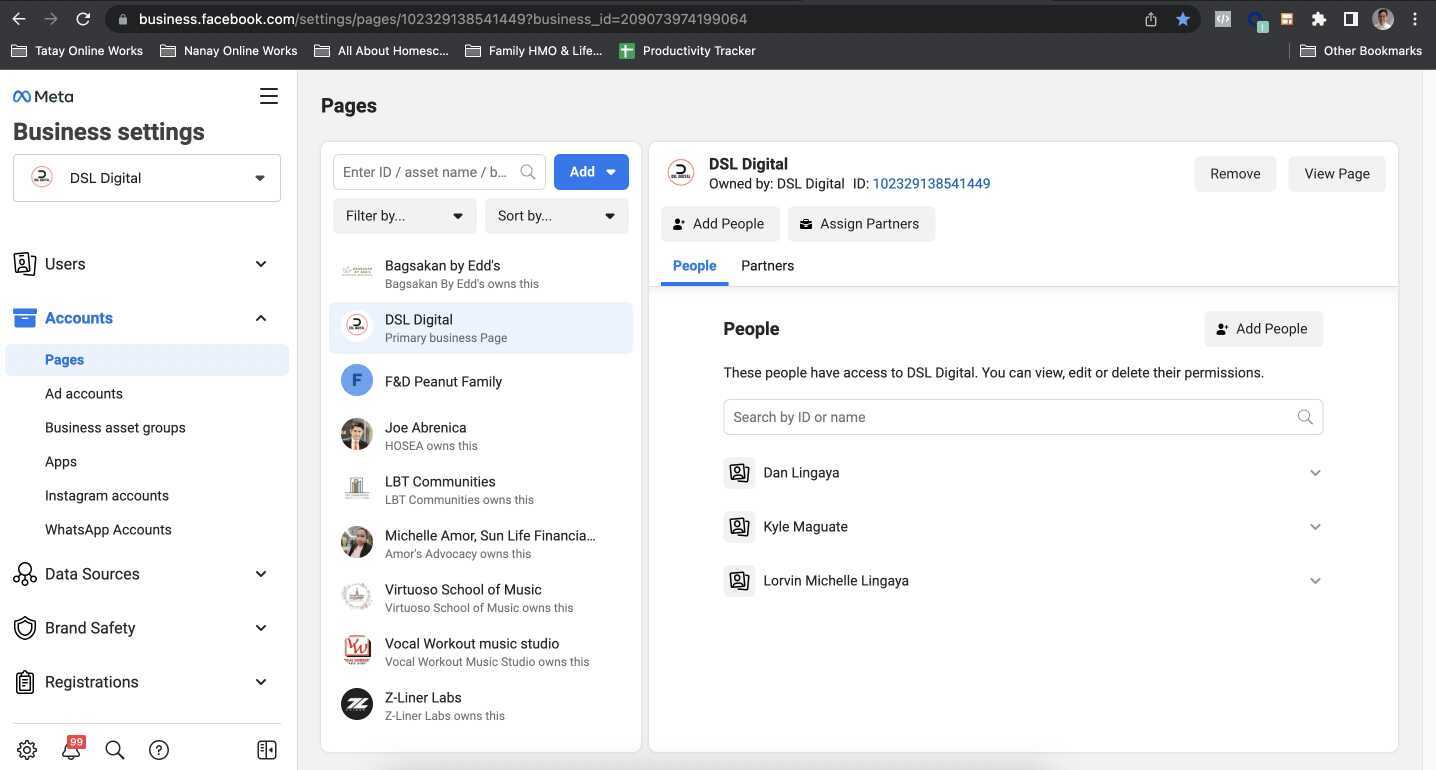
Task: Open the Sort by dropdown
Action: [x=556, y=215]
